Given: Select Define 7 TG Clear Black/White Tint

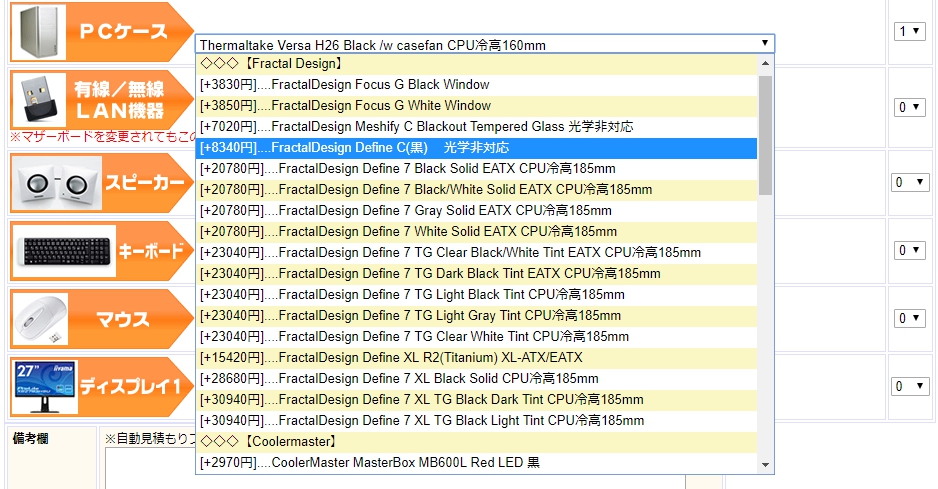Looking at the screenshot, I should click(476, 252).
